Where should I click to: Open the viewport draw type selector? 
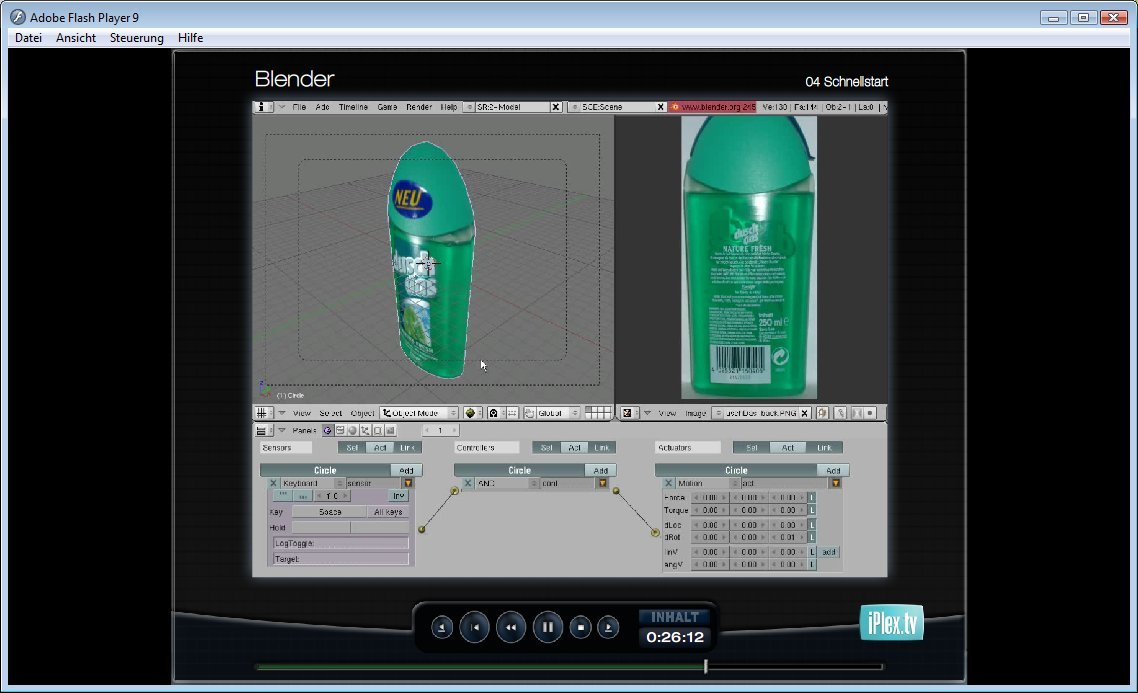click(x=472, y=413)
